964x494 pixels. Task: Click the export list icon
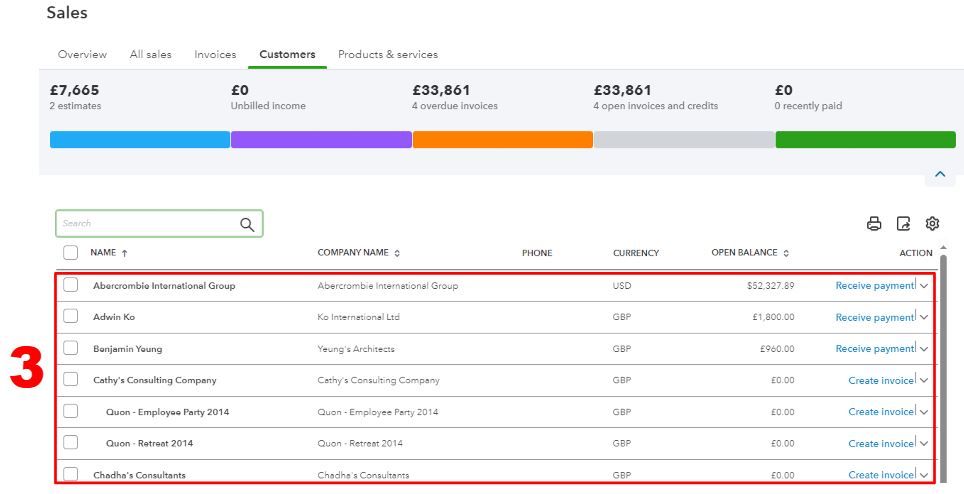coord(903,224)
